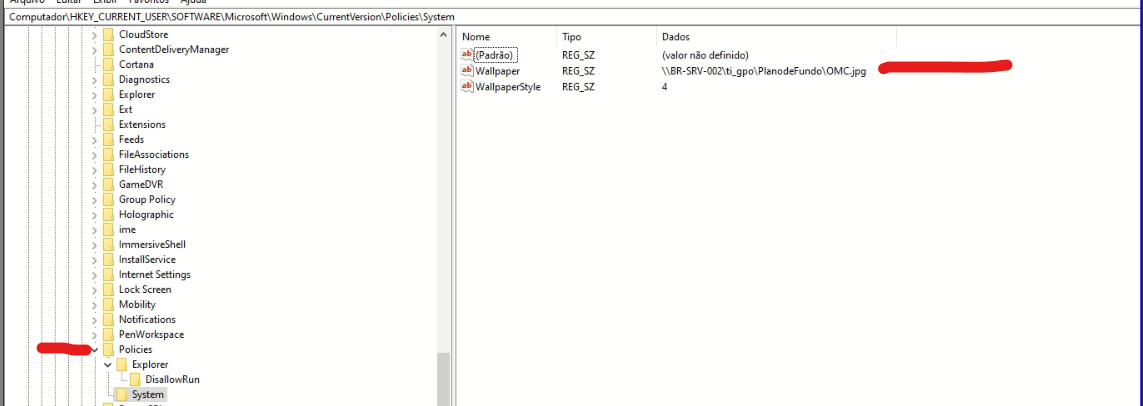Select the ContentDeliveryManager key
Viewport: 1143px width, 406px height.
pyautogui.click(x=174, y=50)
